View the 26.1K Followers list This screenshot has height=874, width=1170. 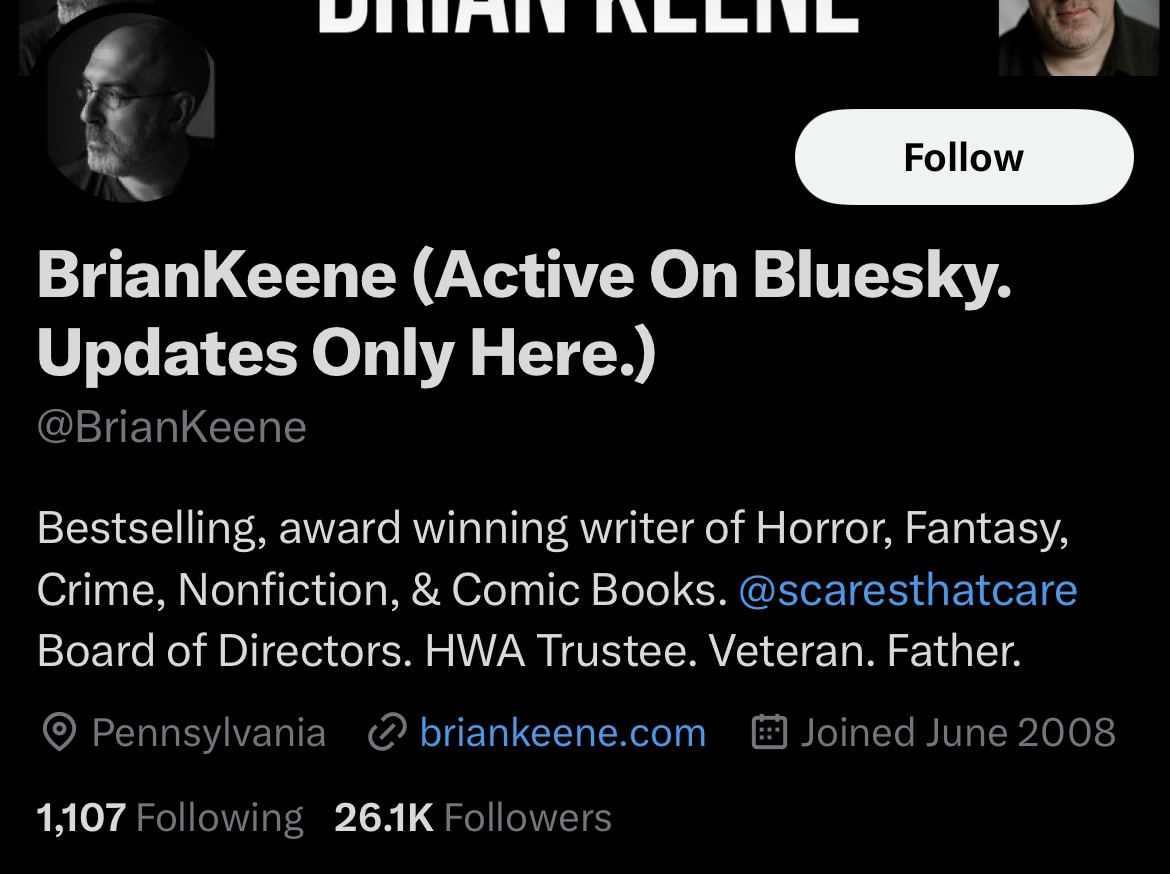click(x=473, y=817)
